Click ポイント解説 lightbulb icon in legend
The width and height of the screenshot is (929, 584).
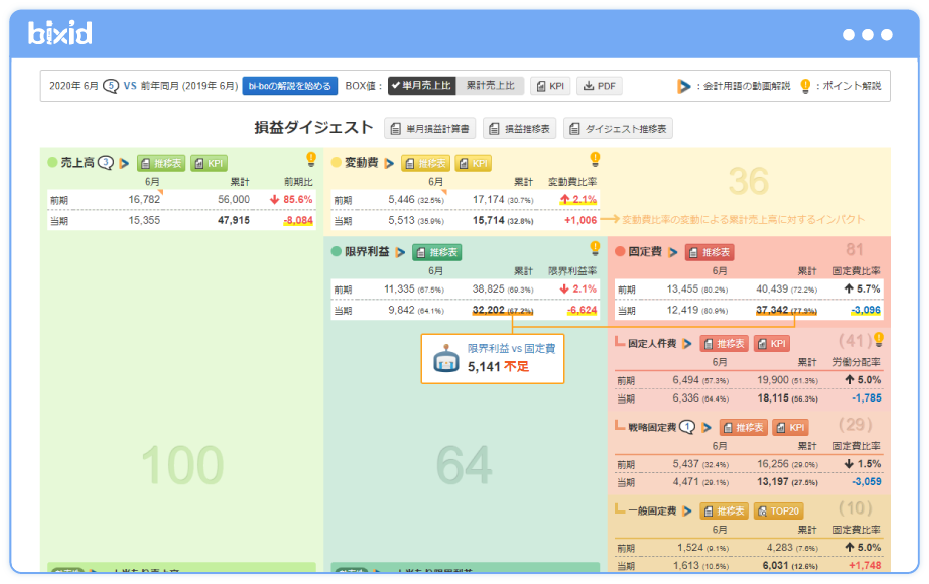point(805,86)
